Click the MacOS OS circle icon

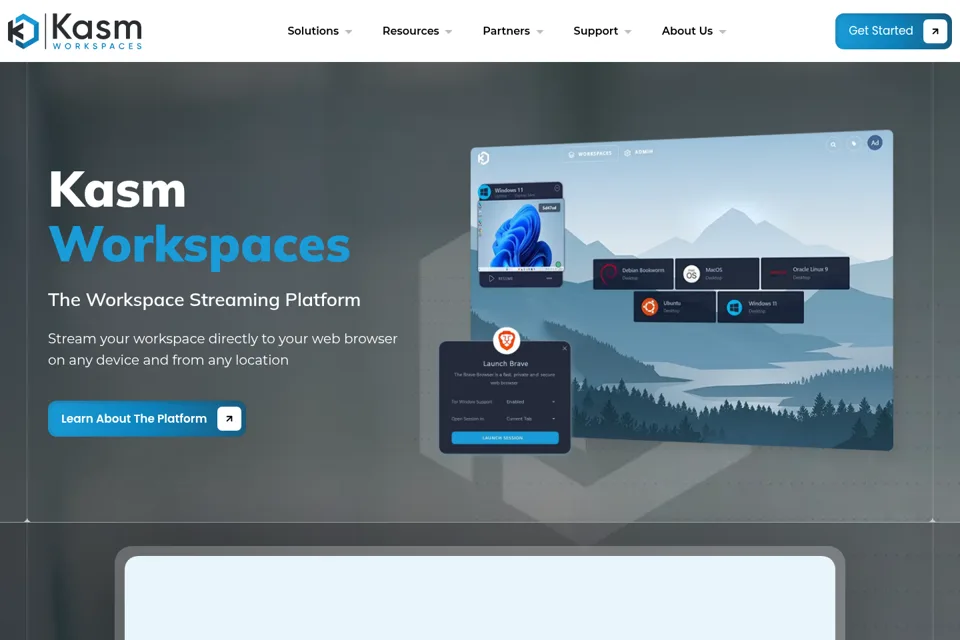691,274
